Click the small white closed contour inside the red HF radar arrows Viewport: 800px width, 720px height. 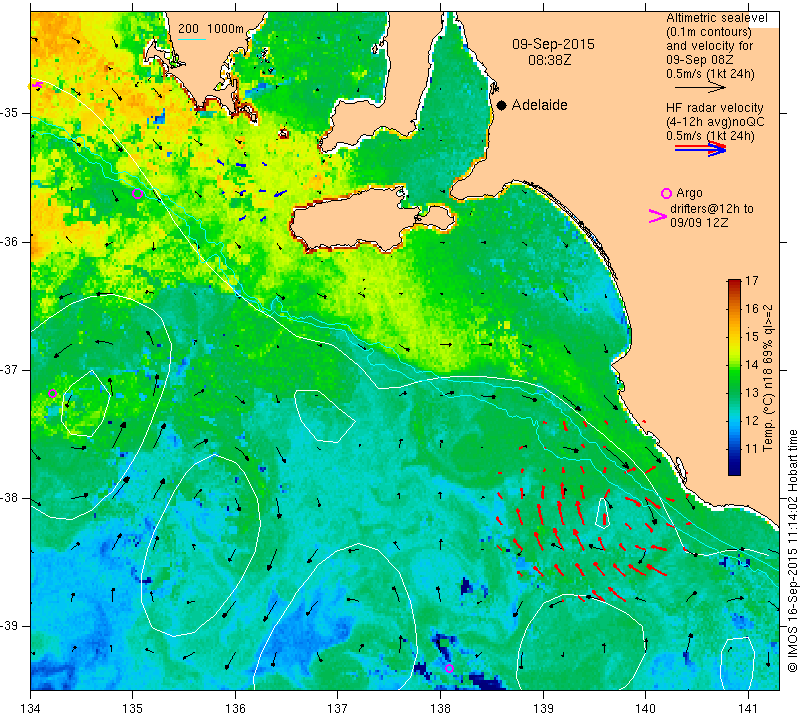[x=603, y=513]
